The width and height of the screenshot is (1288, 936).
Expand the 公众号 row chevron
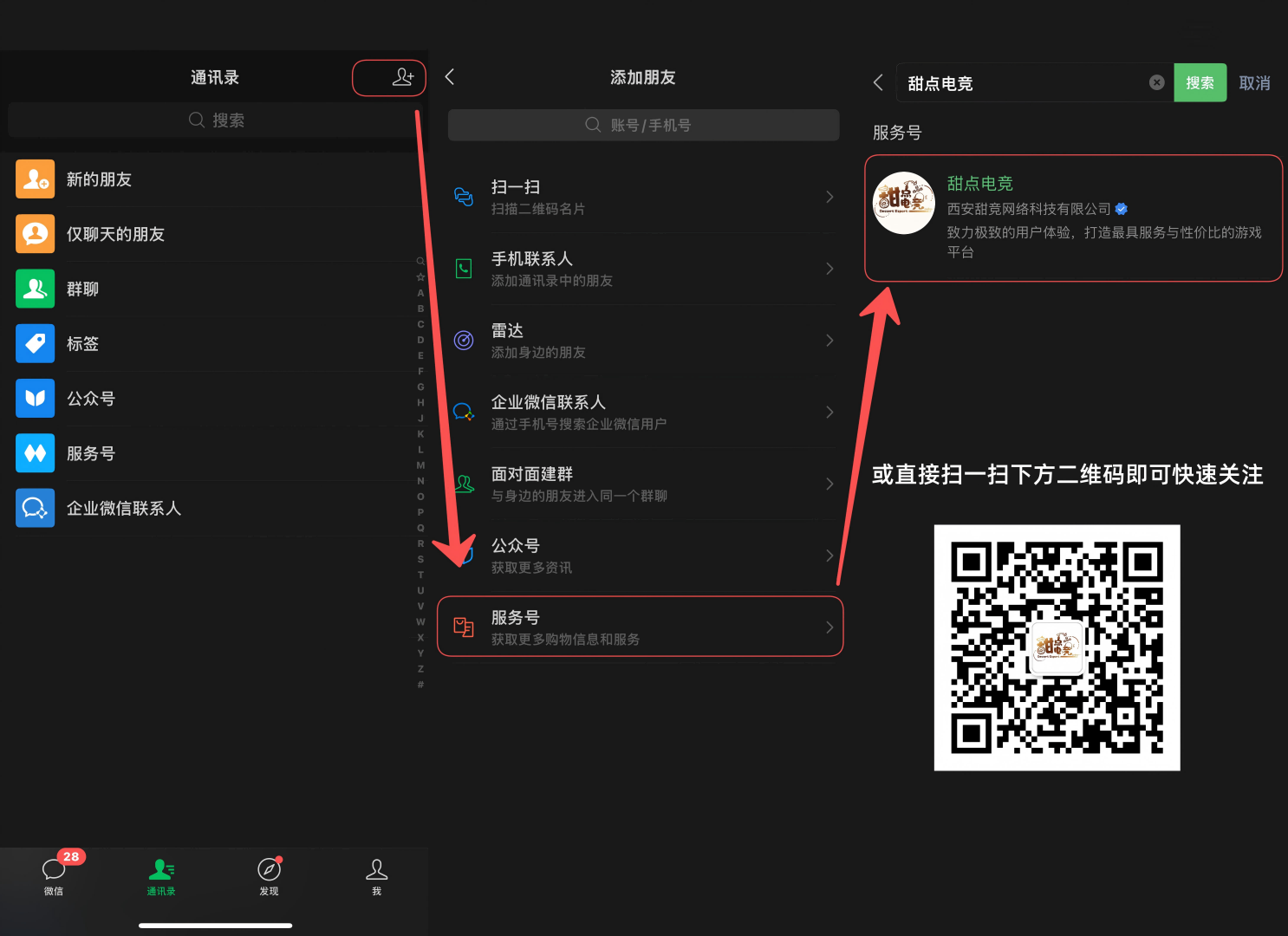[829, 556]
